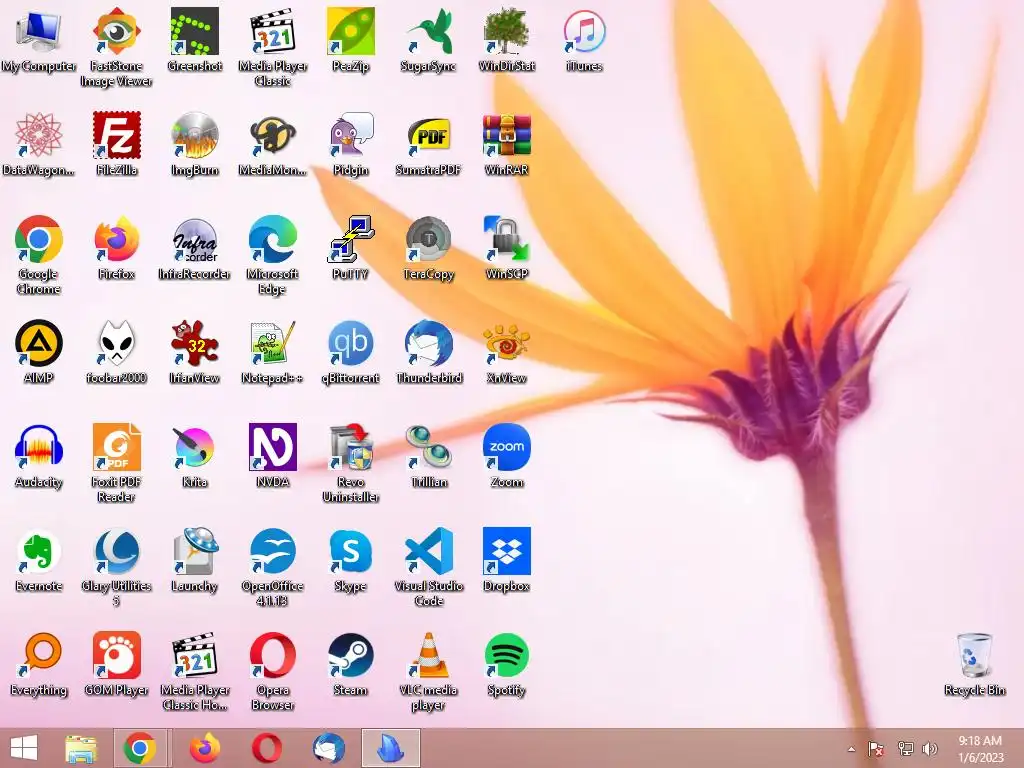
Task: Select the Foxit PDF Reader shortcut
Action: click(x=116, y=447)
